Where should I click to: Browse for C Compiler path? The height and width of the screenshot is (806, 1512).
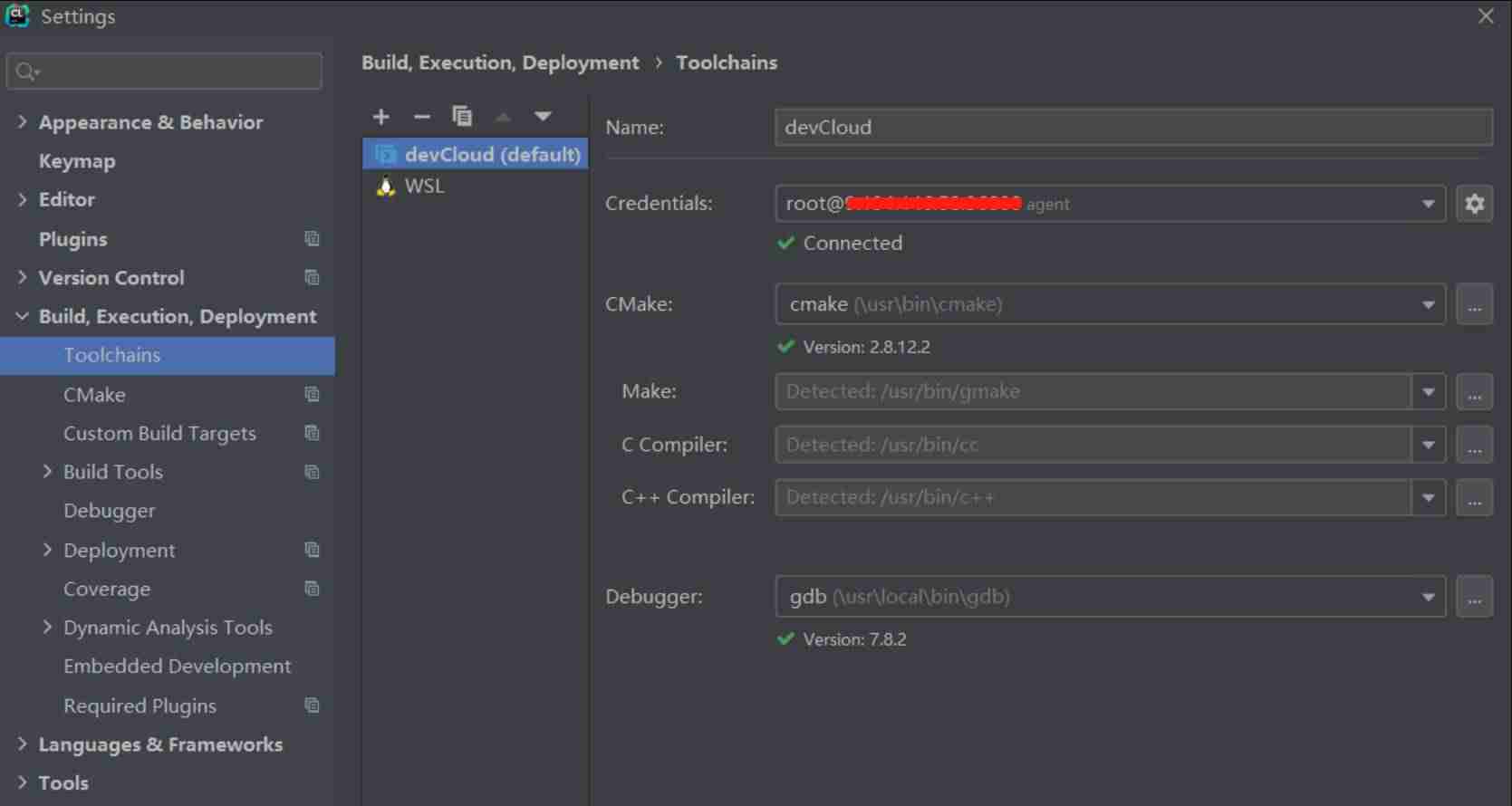point(1475,445)
